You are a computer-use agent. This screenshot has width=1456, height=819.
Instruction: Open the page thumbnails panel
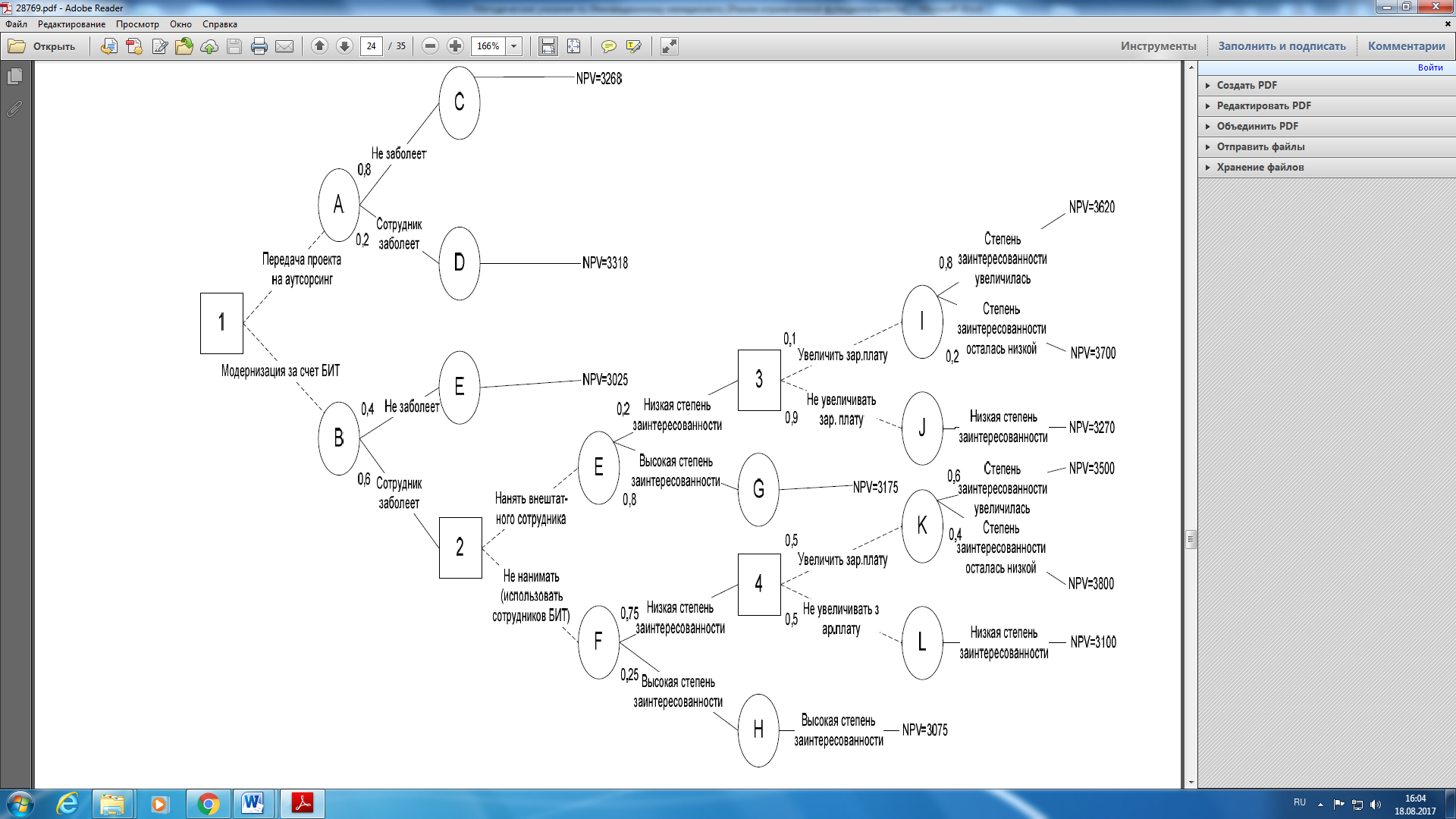(x=14, y=77)
